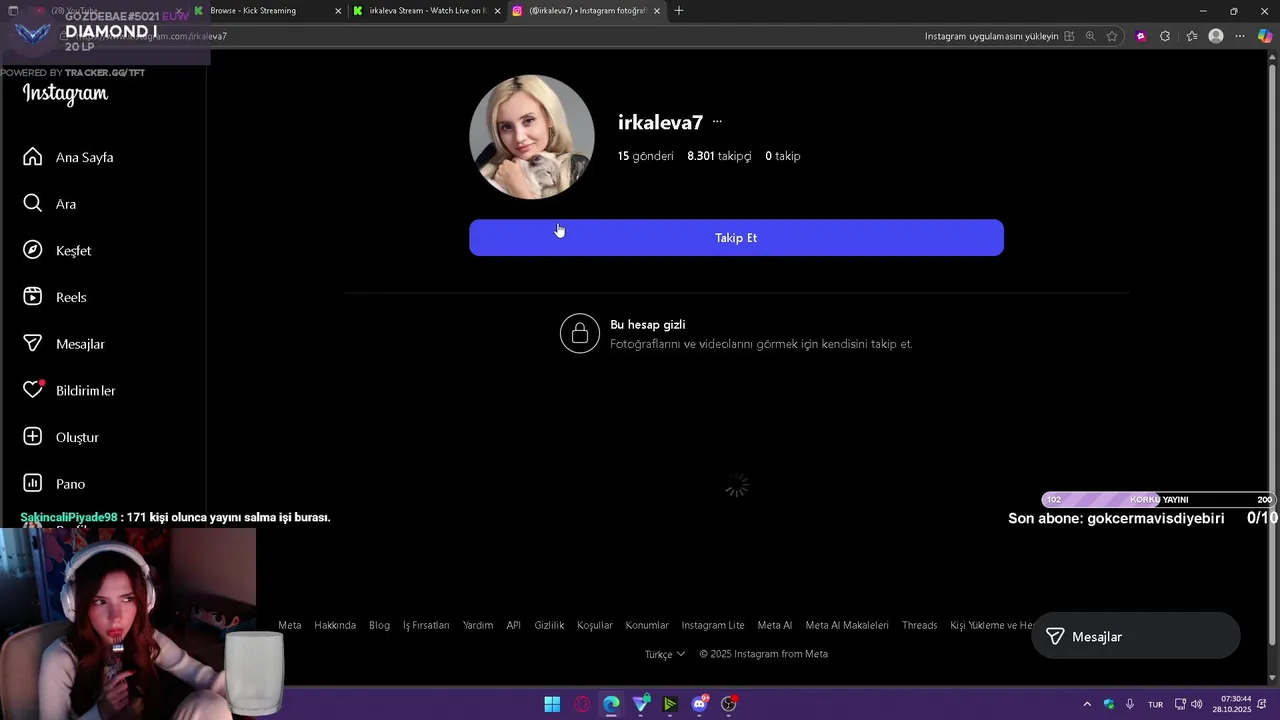The width and height of the screenshot is (1280, 720).
Task: Click the Instagram logo
Action: pos(65,94)
